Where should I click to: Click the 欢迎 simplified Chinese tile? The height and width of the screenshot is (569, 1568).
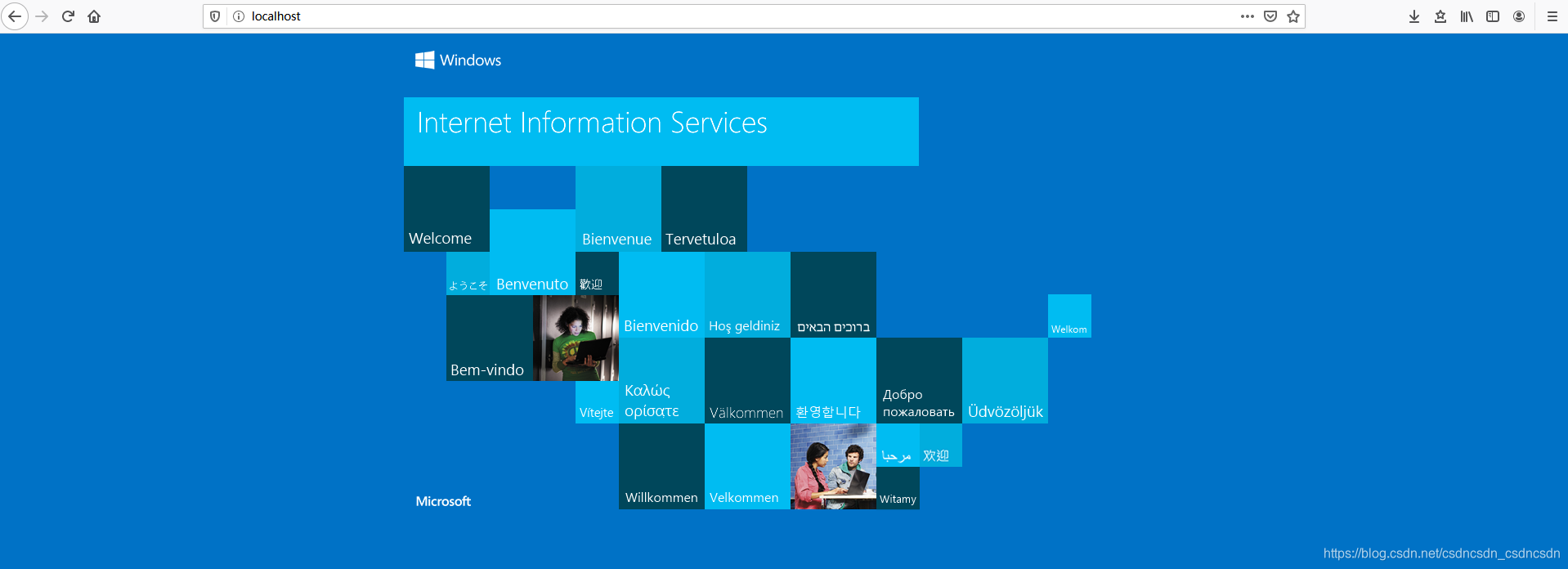[x=941, y=445]
